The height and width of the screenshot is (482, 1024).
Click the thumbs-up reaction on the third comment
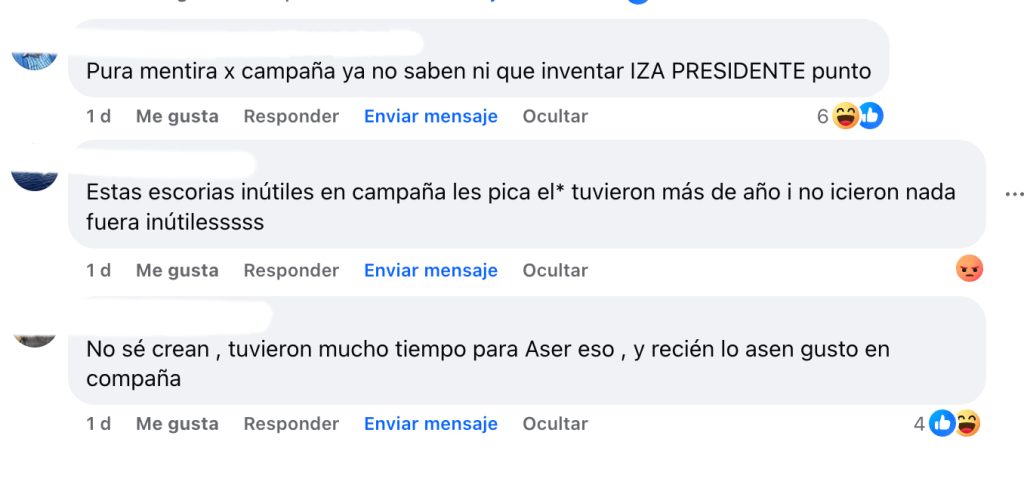pos(942,423)
